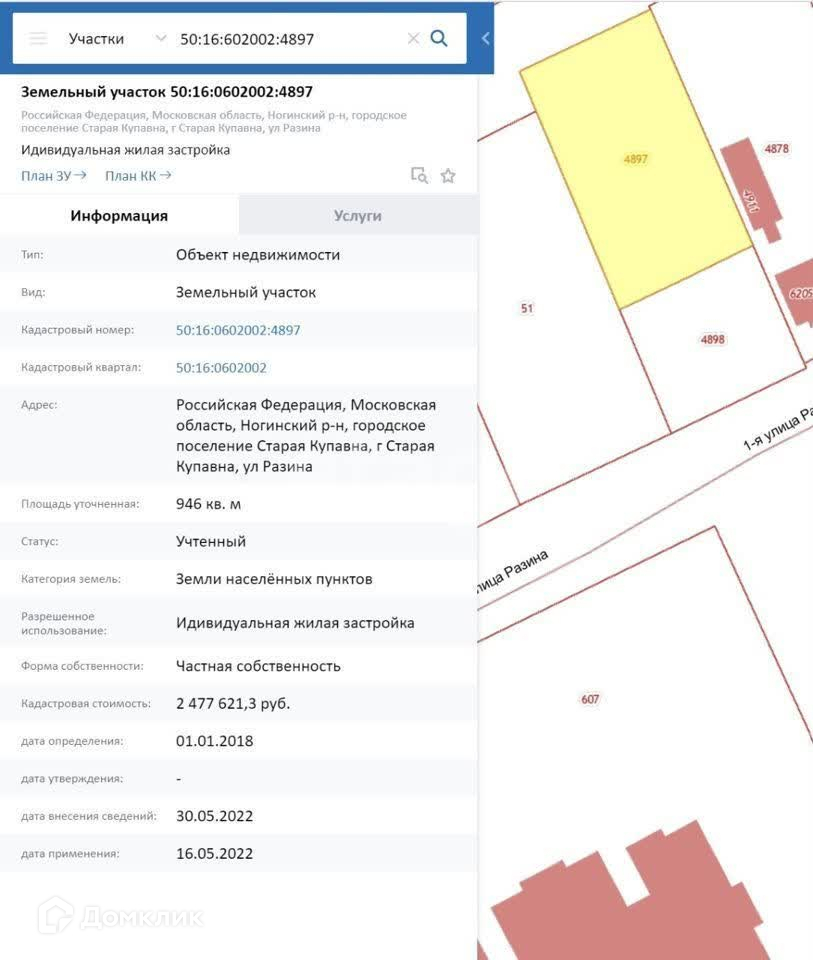The height and width of the screenshot is (960, 813).
Task: Switch to the Услуги tab
Action: 357,215
